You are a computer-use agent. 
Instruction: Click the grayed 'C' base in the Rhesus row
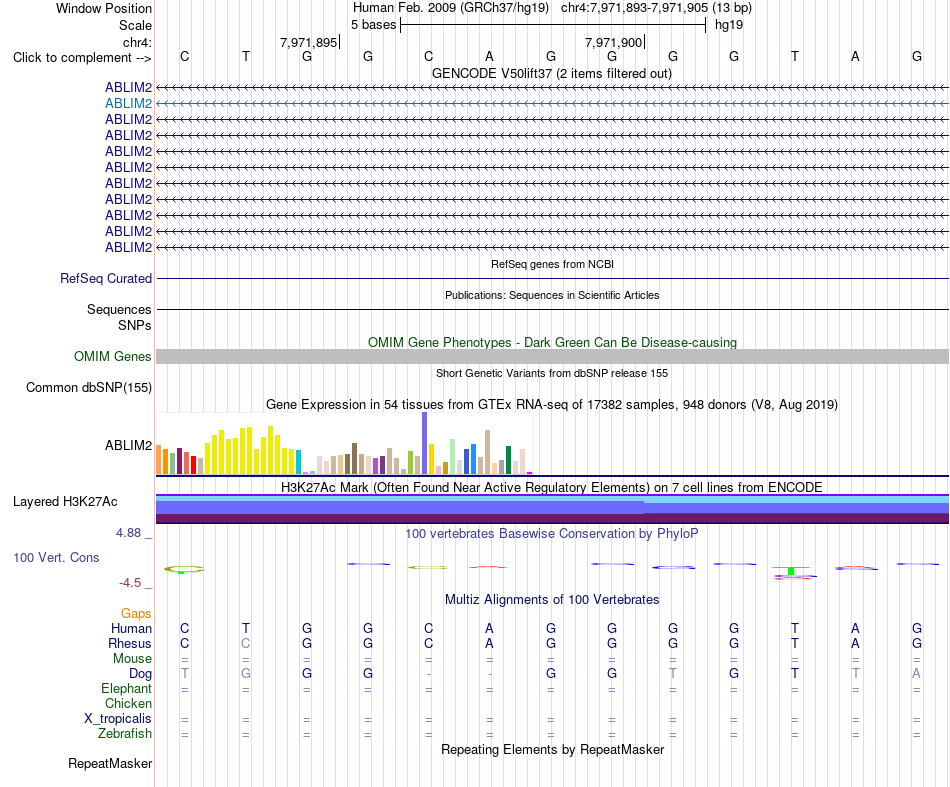coord(245,643)
